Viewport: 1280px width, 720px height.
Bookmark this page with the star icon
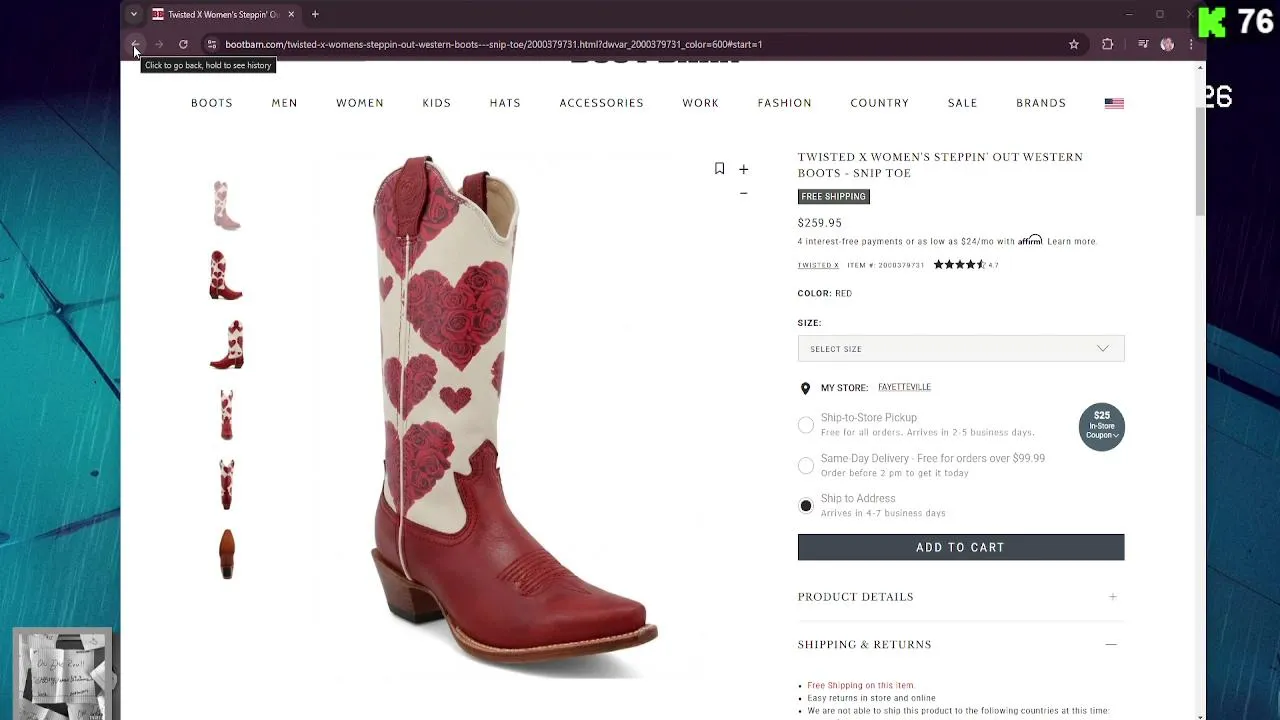click(x=1074, y=44)
